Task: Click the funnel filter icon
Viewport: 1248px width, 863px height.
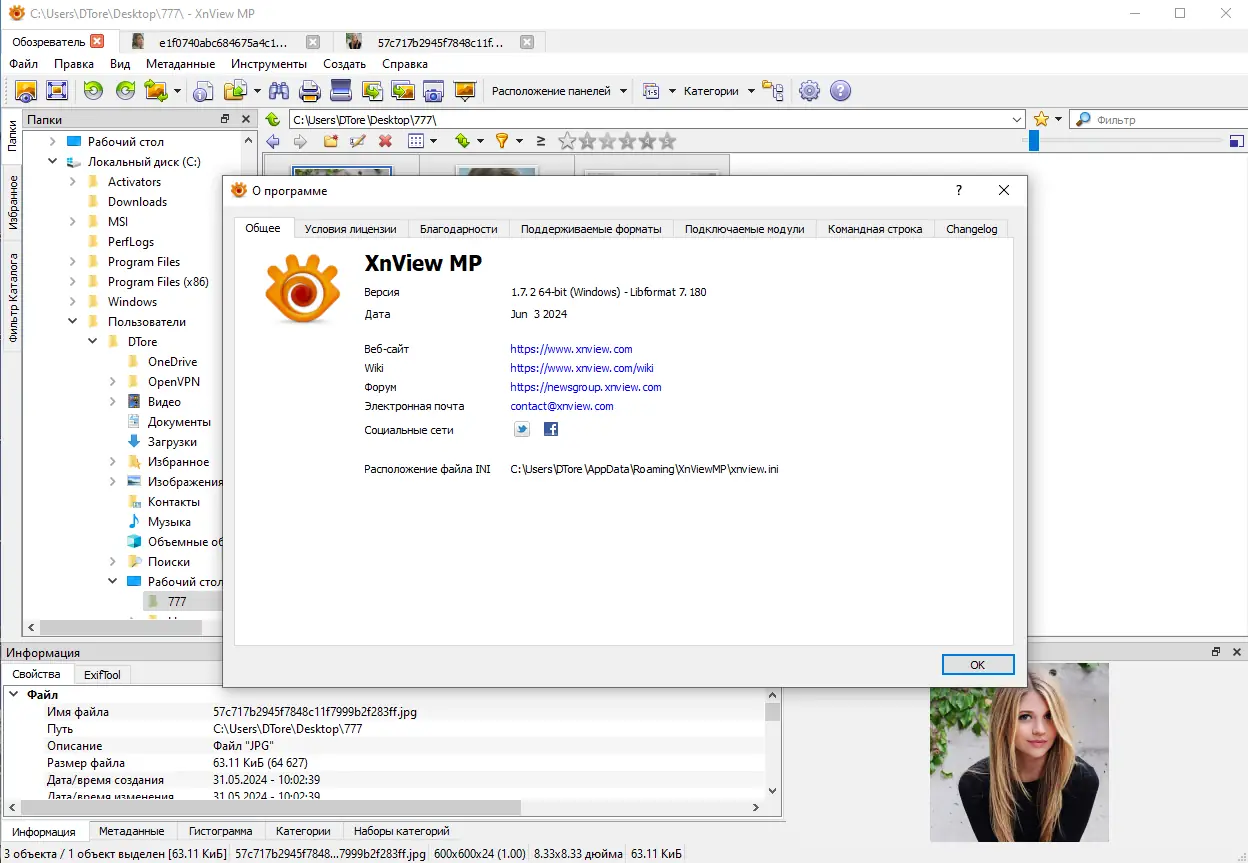Action: (x=503, y=141)
